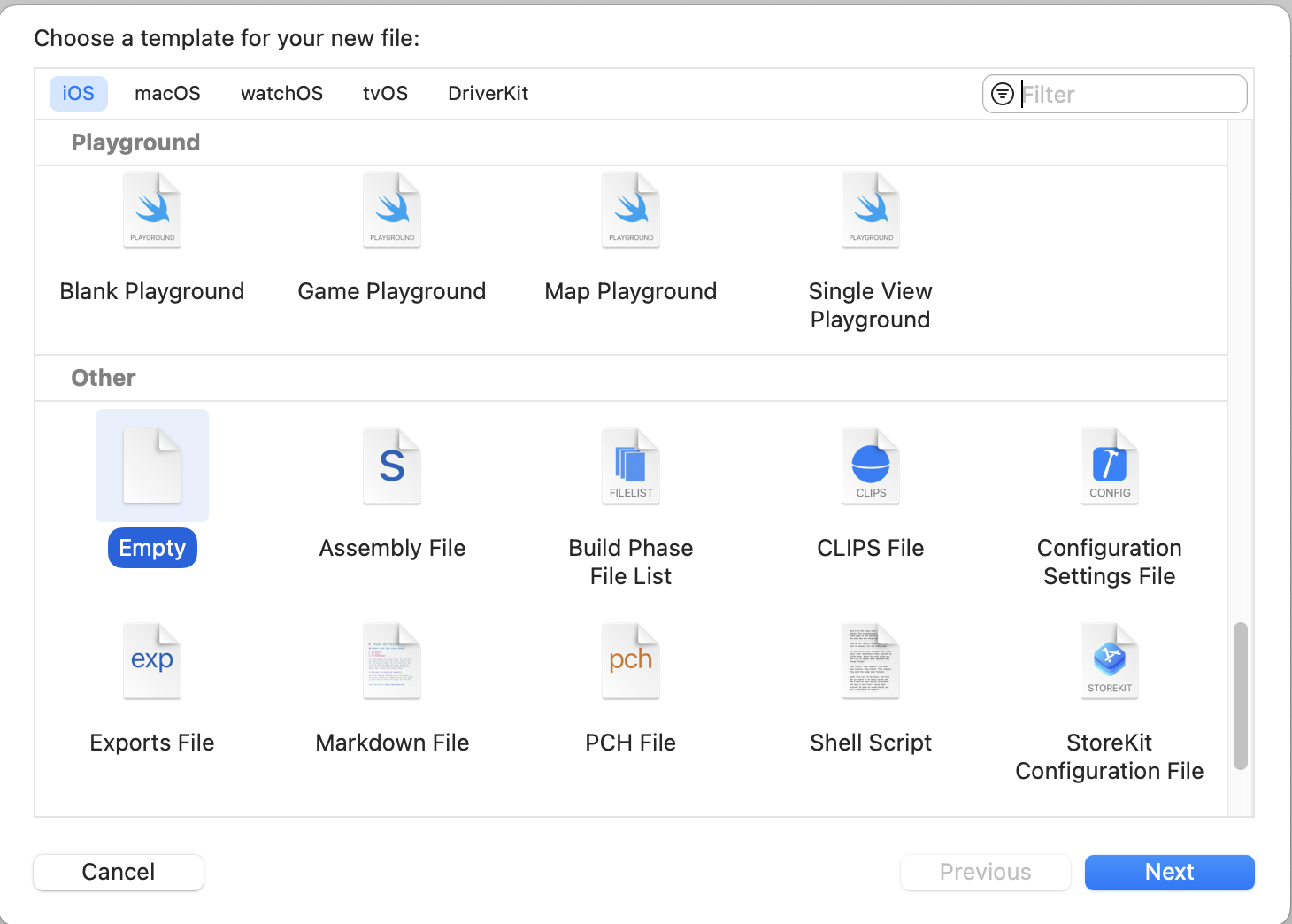Click the 'Exports File' label

click(x=152, y=743)
